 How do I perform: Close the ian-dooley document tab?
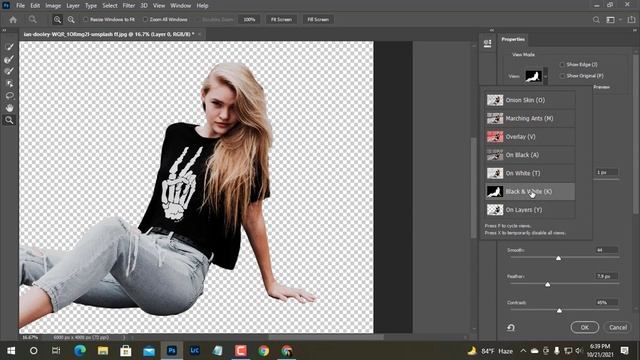pyautogui.click(x=200, y=34)
